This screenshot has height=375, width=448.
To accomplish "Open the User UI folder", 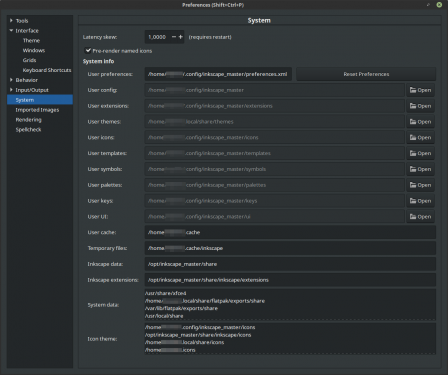I will pyautogui.click(x=420, y=217).
